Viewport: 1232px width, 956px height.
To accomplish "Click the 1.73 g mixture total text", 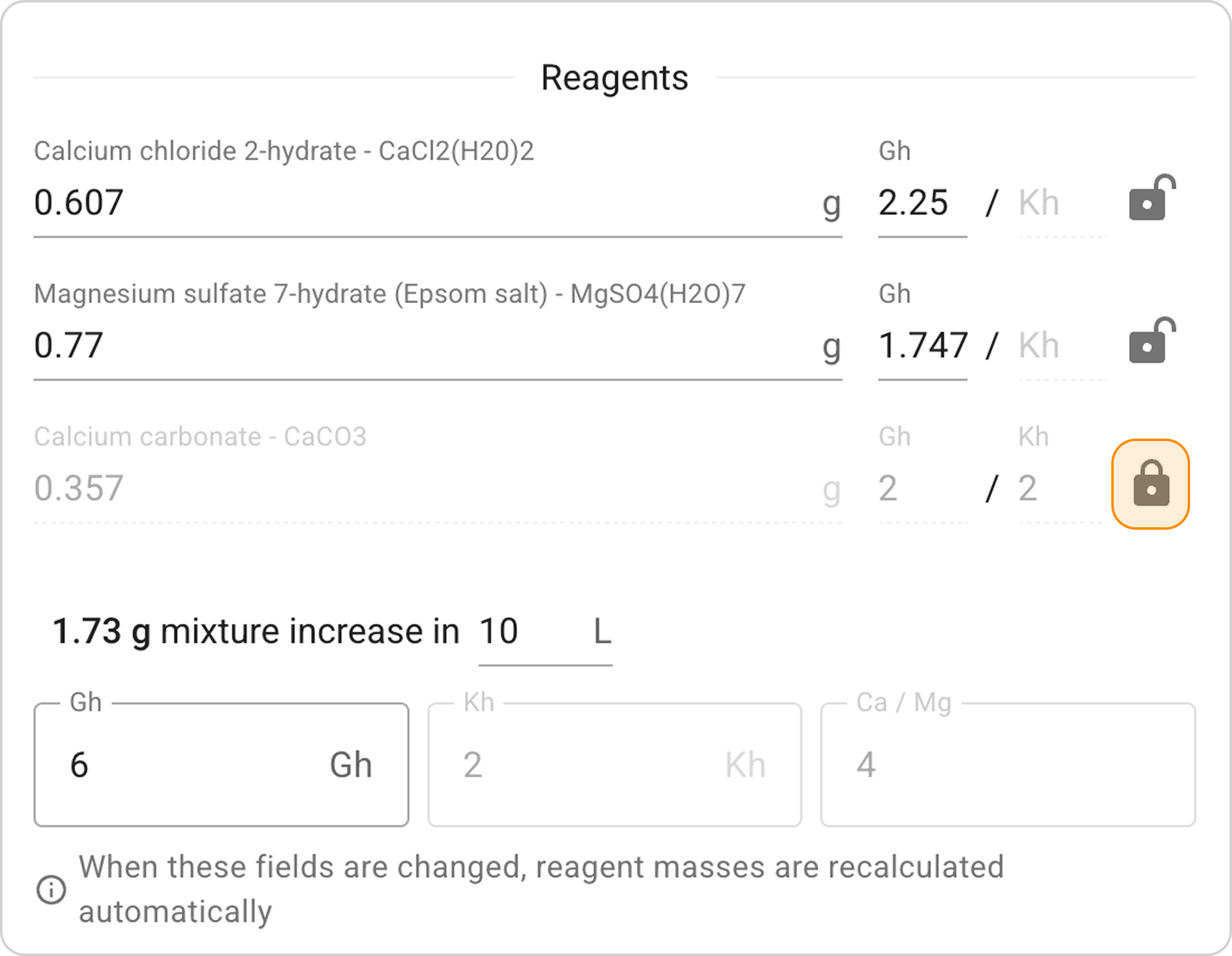I will 102,632.
